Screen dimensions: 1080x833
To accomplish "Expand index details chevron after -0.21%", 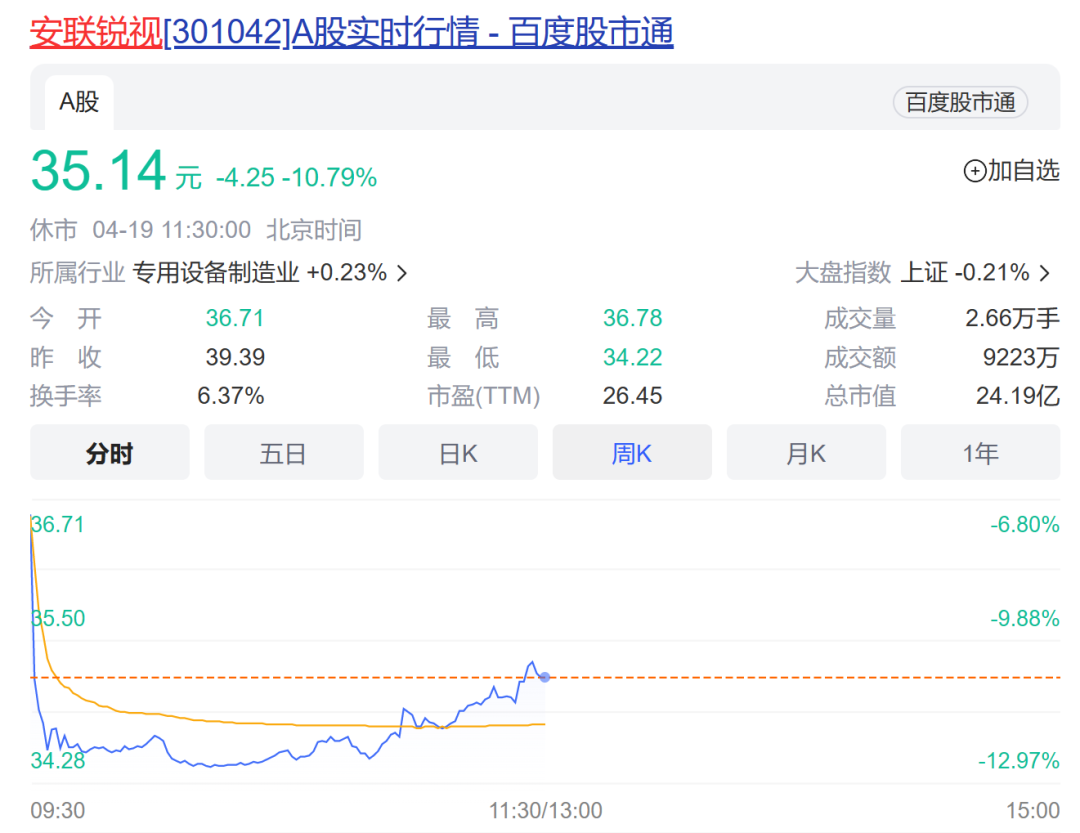I will click(1045, 274).
